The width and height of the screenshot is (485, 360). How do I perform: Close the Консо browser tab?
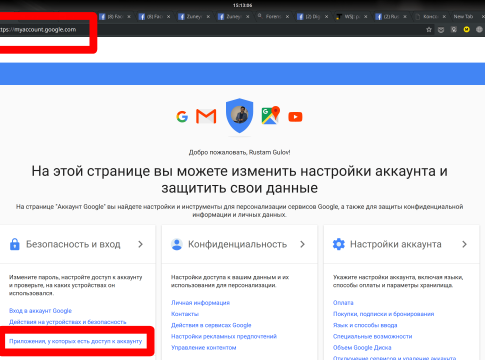[x=444, y=16]
